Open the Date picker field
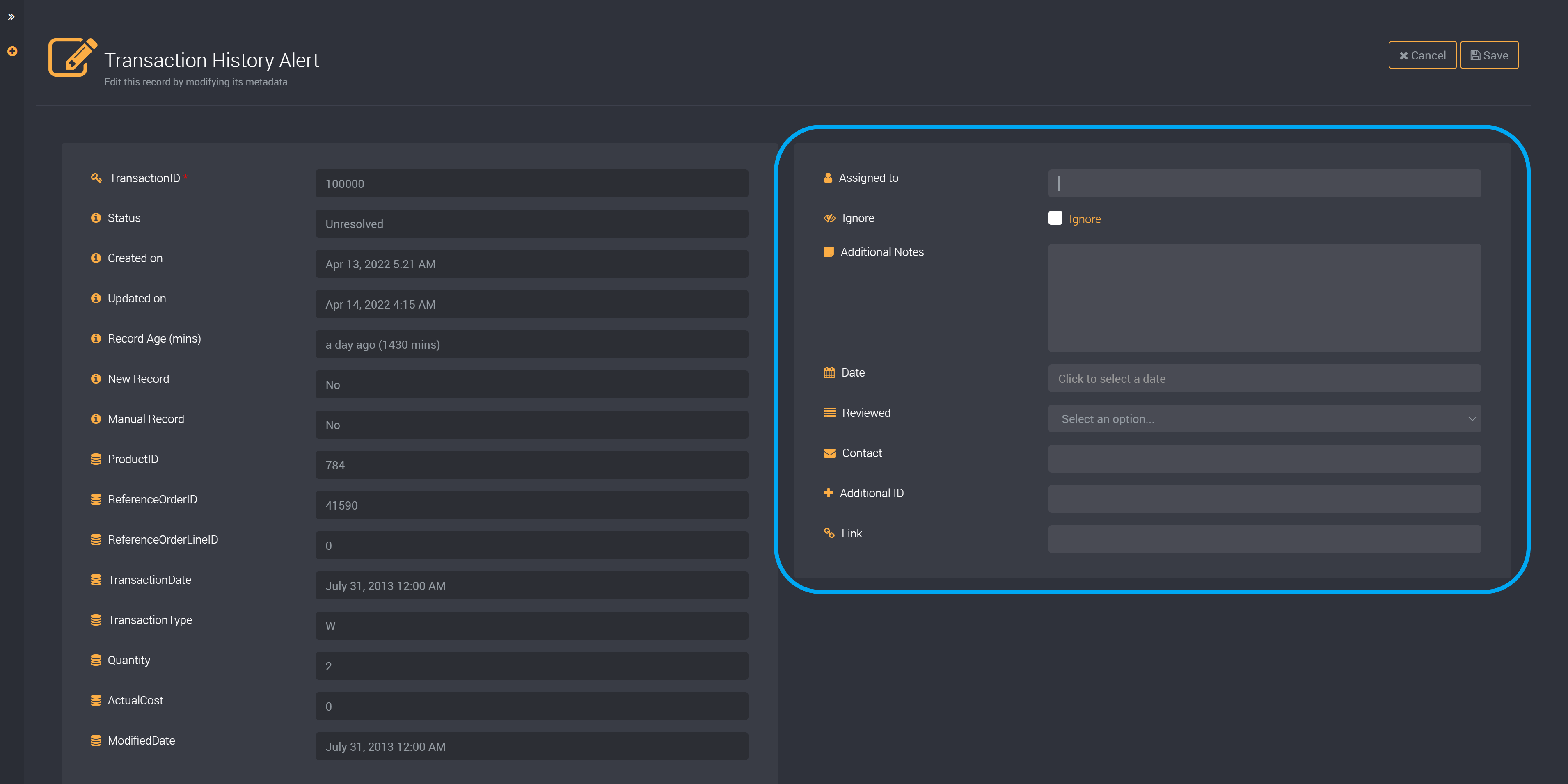Screen dimensions: 1568x784 [x=1264, y=379]
